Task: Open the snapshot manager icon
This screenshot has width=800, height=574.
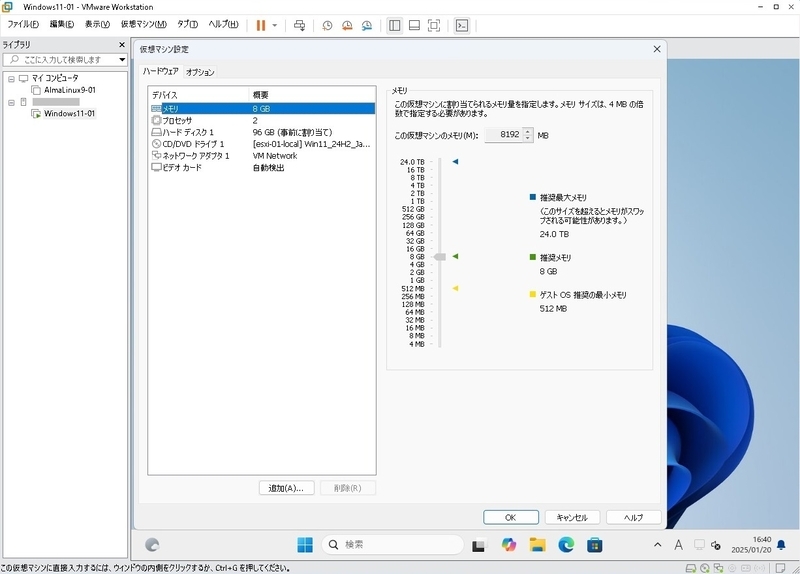Action: click(x=367, y=26)
